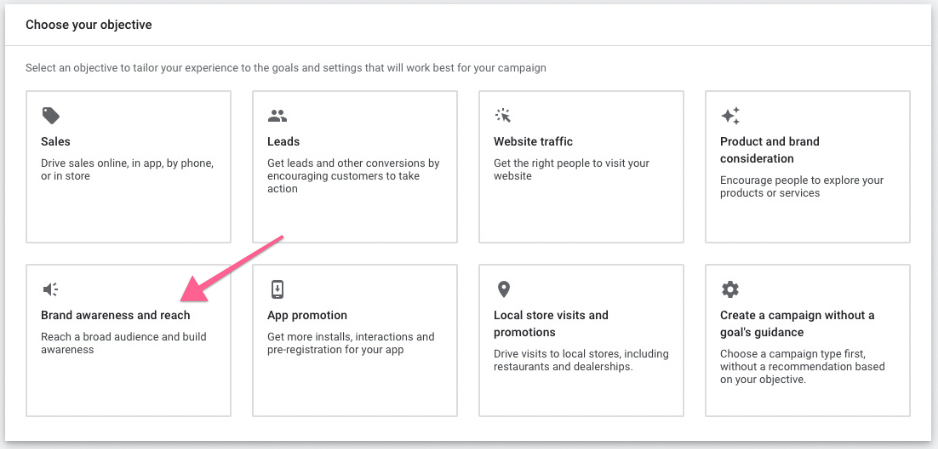
Task: Click the gear icon for campaign without goal
Action: (x=730, y=290)
